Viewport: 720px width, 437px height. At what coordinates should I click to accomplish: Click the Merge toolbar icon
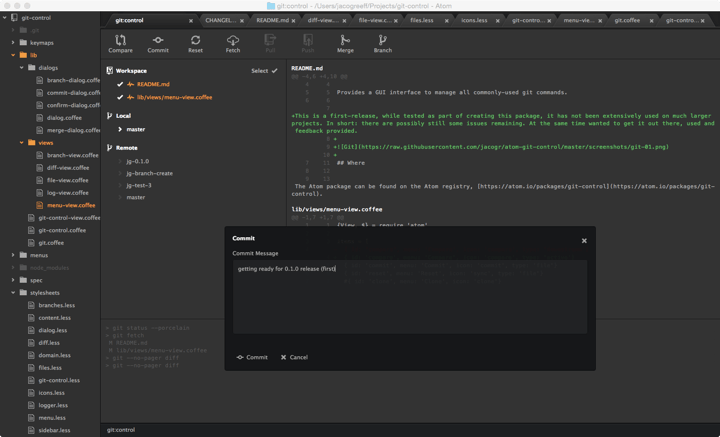(x=345, y=41)
